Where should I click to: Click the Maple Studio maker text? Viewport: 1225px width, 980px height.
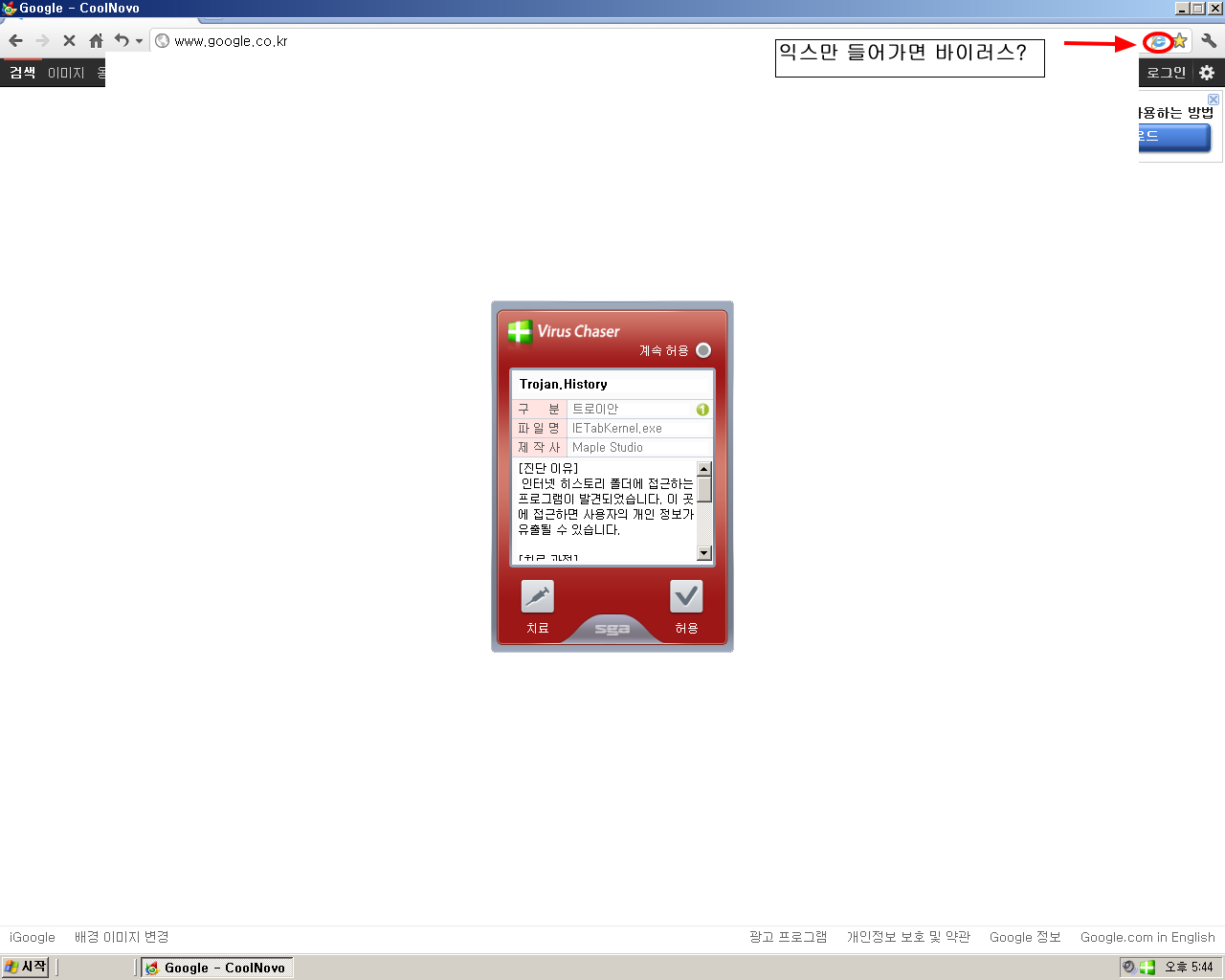[x=608, y=448]
